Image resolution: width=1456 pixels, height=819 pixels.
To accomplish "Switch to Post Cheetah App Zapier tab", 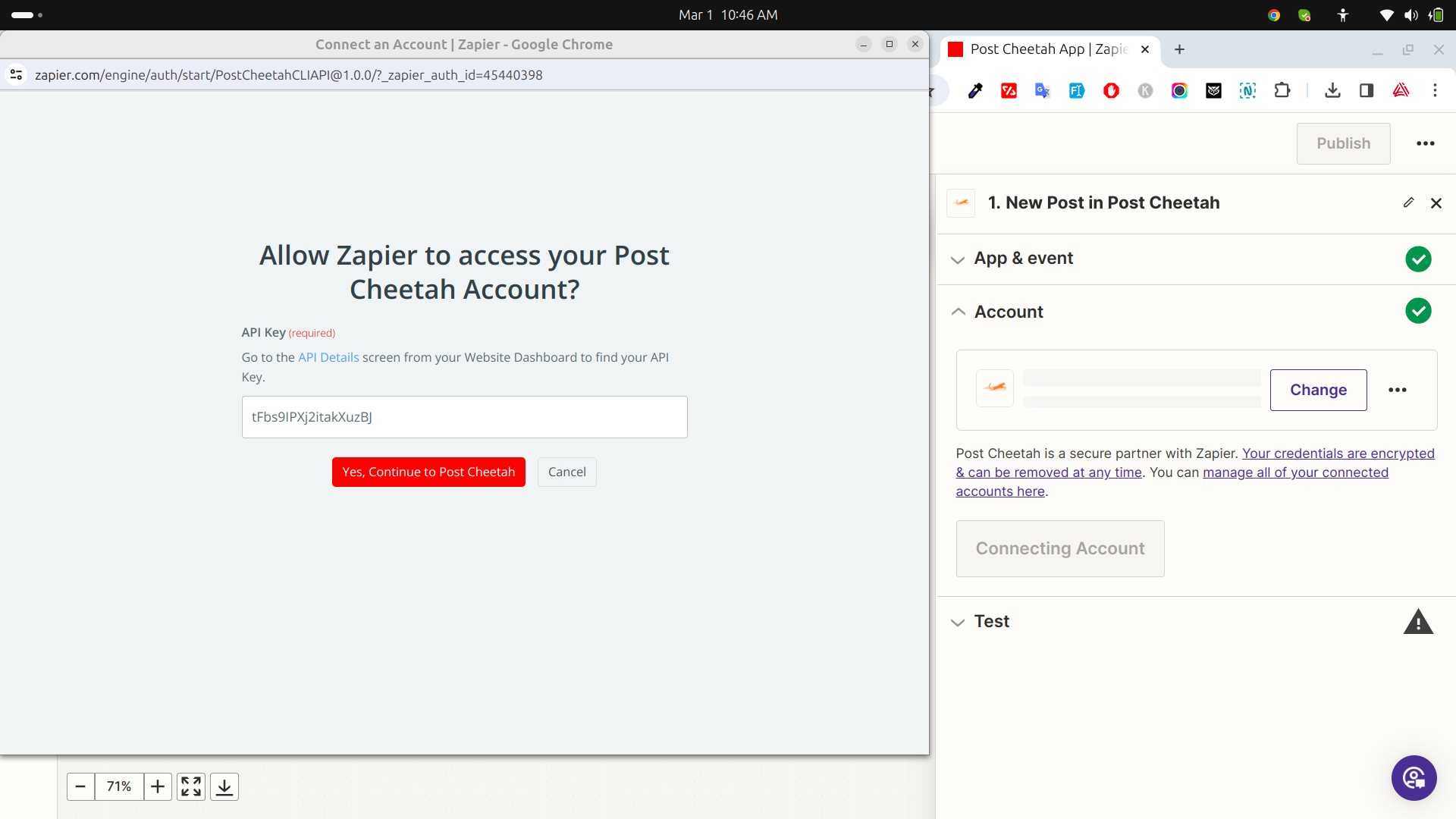I will 1050,49.
